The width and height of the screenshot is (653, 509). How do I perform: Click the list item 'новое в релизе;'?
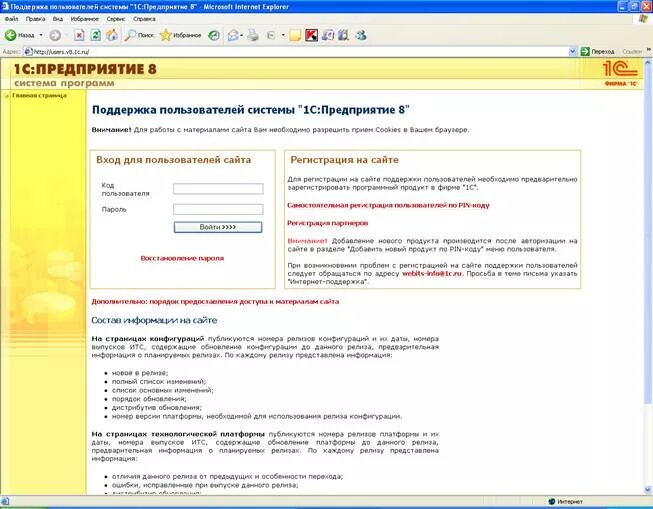pyautogui.click(x=140, y=373)
